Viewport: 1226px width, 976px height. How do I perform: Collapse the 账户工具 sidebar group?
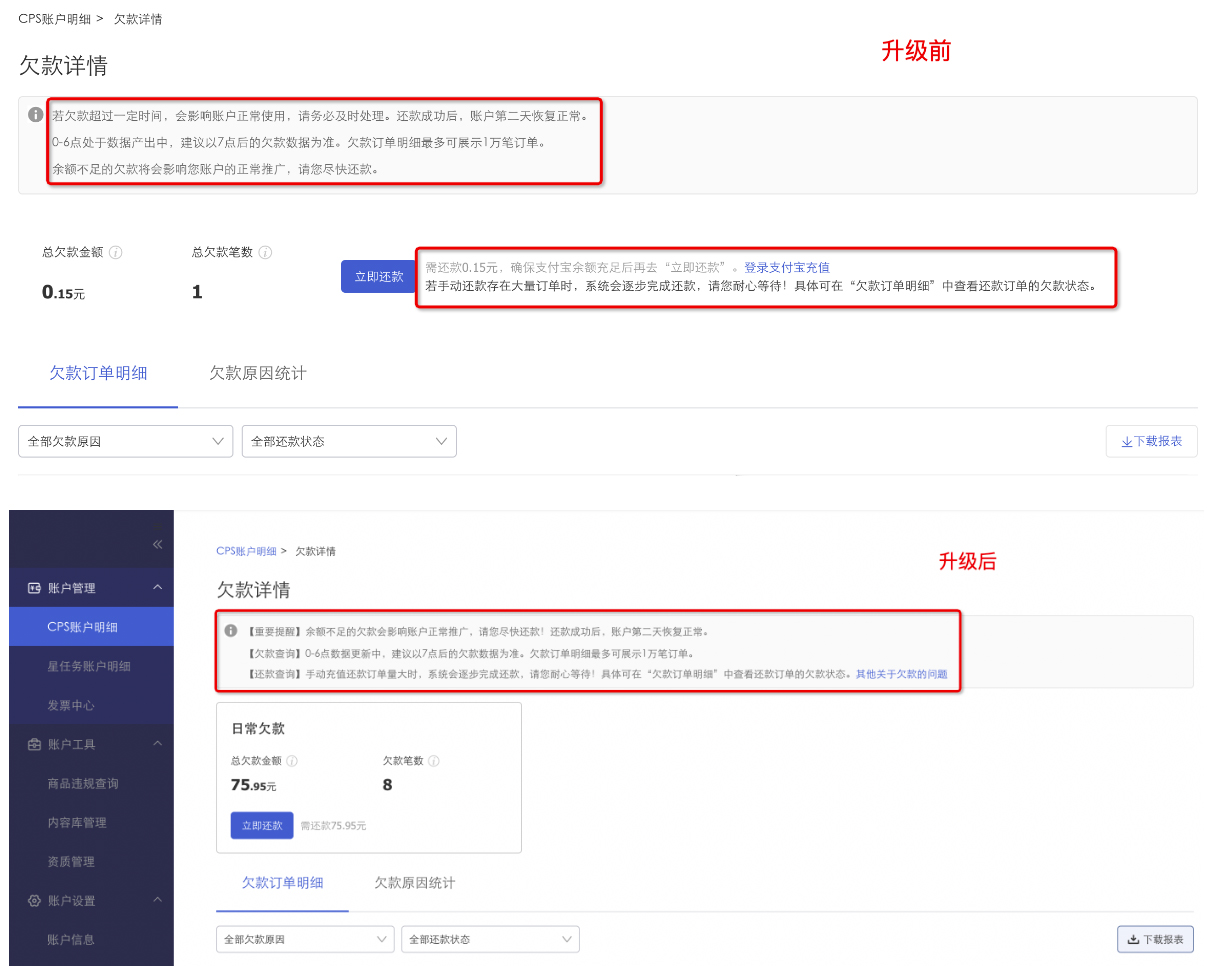coord(155,743)
